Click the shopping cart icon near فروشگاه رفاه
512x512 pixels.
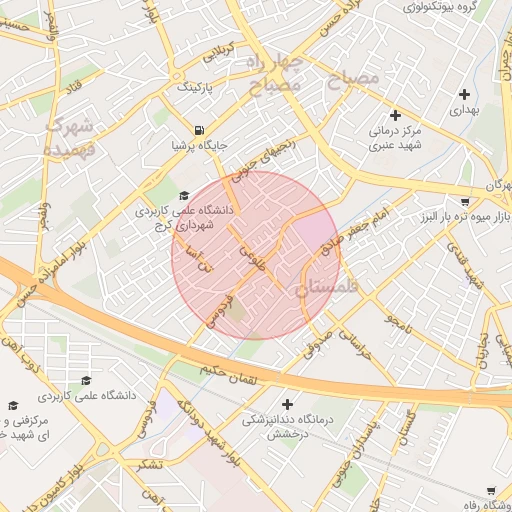coord(491,491)
